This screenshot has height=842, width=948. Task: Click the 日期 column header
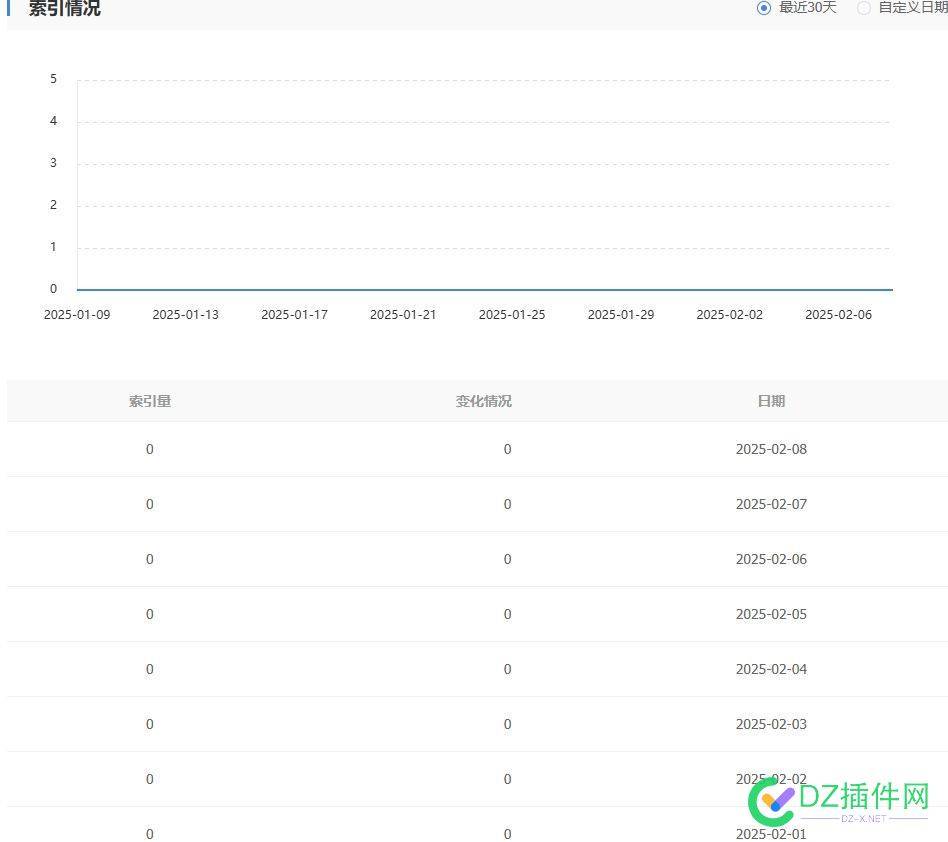(x=771, y=401)
